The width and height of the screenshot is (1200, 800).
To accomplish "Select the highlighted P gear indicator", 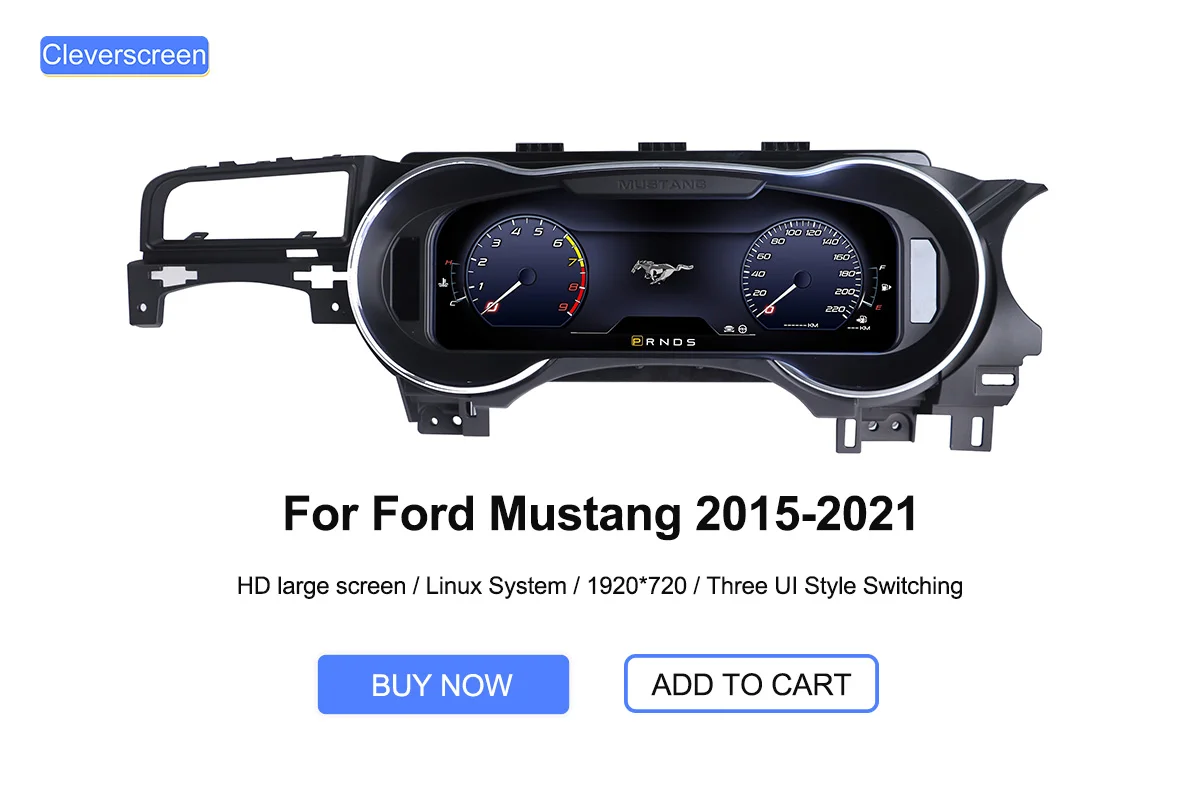I will (x=636, y=341).
